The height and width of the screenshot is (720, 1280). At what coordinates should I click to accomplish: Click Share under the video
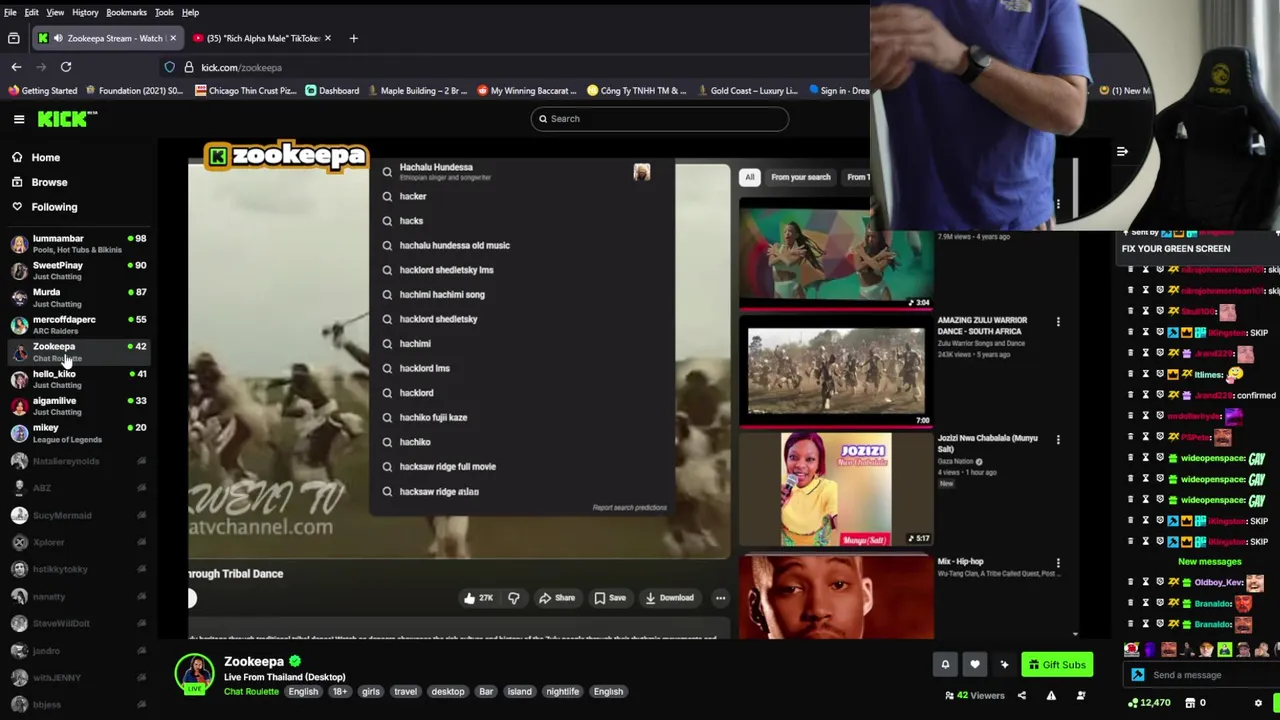557,598
